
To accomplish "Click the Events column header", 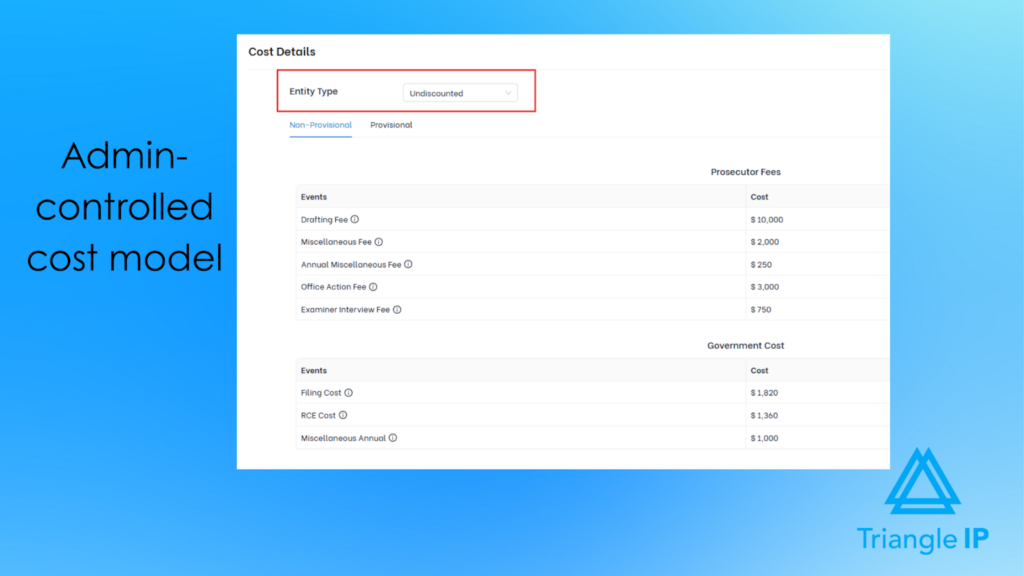I will (313, 196).
